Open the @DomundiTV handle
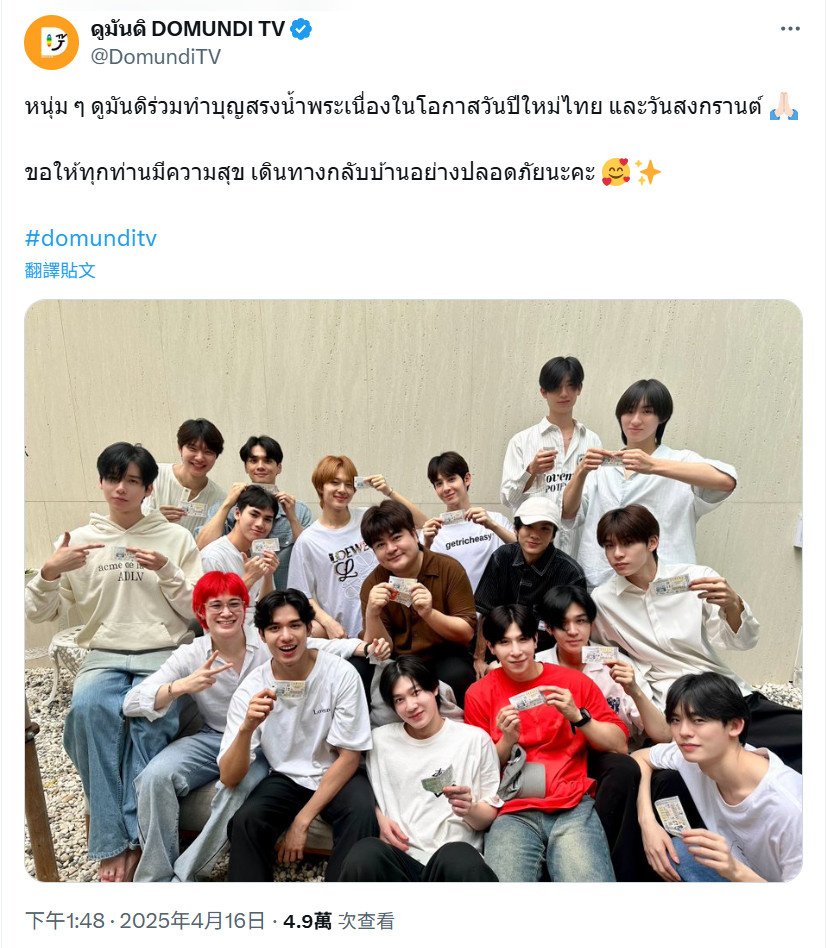 pyautogui.click(x=155, y=56)
